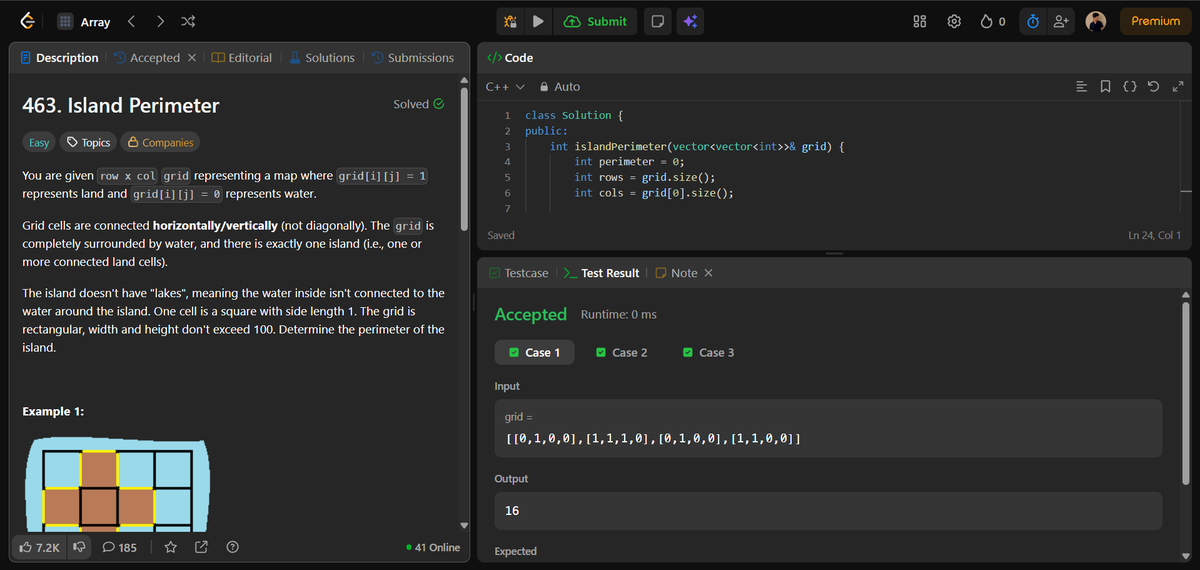1200x570 pixels.
Task: Close the Note tab
Action: coord(708,273)
